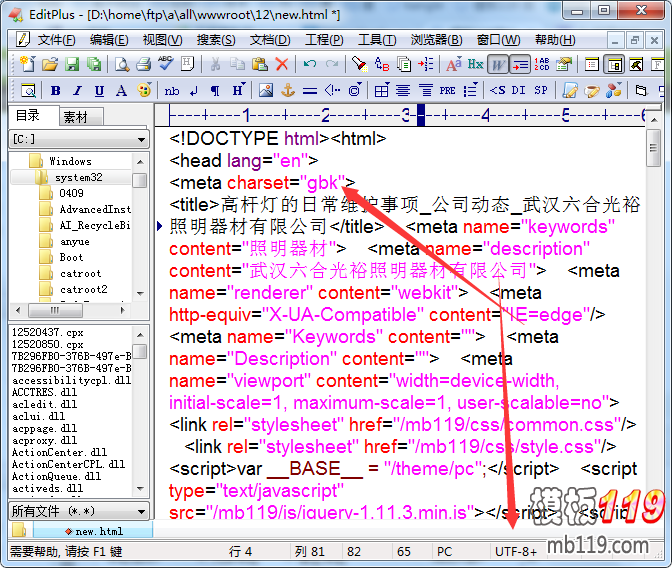The width and height of the screenshot is (672, 568).
Task: Insert non-breaking space with nb icon
Action: point(171,90)
